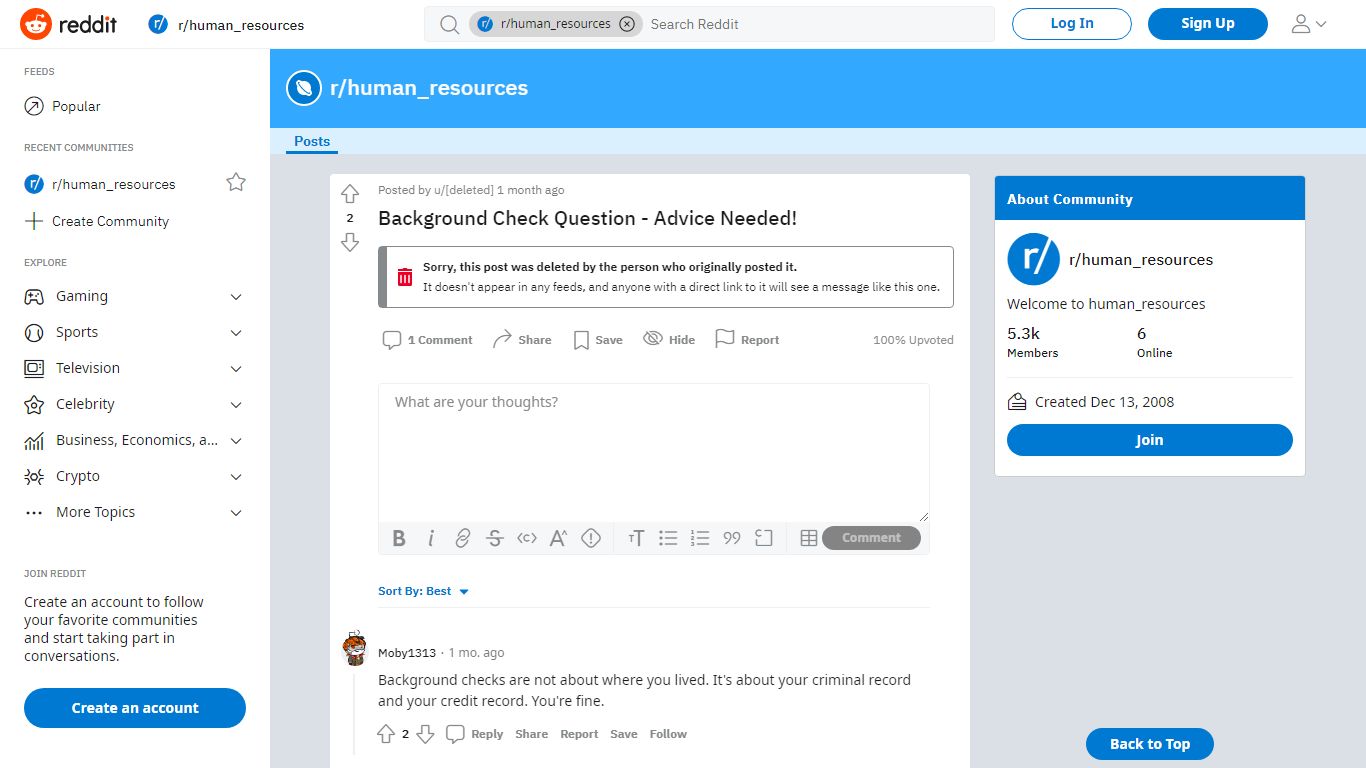
Task: Insert a bulleted list
Action: point(668,538)
